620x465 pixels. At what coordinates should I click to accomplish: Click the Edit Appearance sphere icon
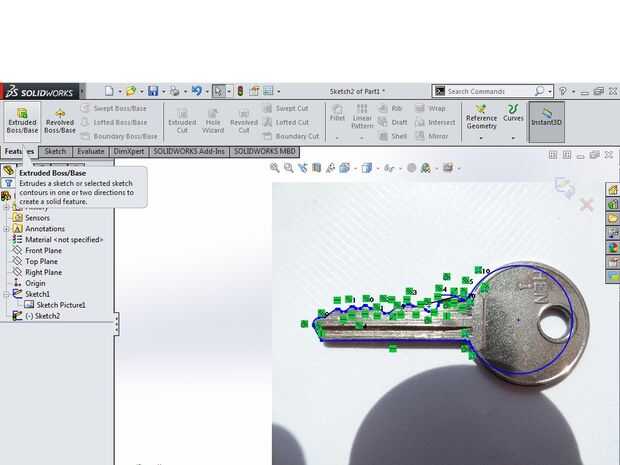coord(412,168)
